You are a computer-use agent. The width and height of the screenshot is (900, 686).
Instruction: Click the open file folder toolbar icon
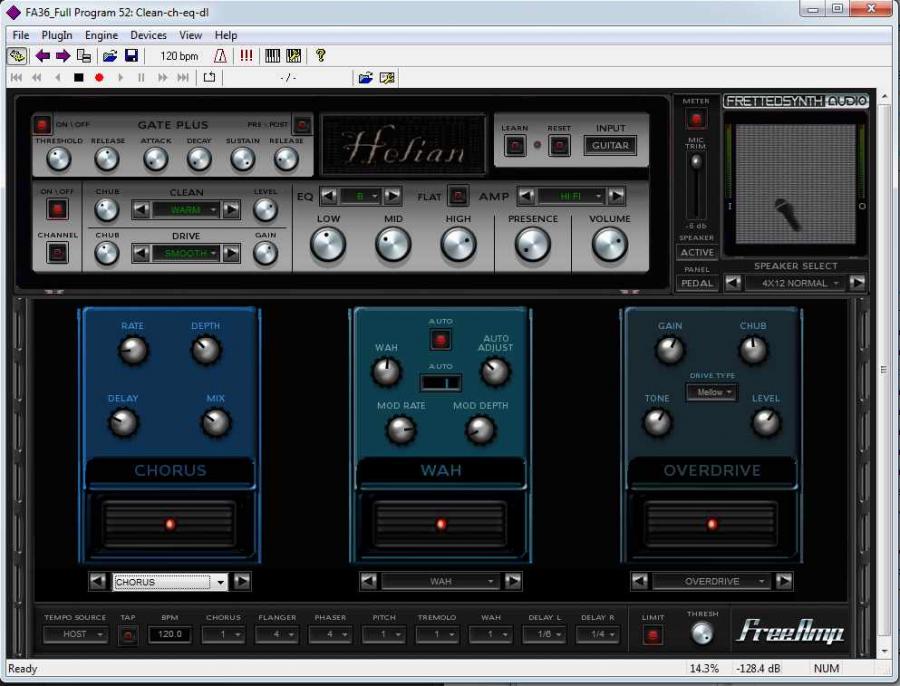(x=110, y=56)
